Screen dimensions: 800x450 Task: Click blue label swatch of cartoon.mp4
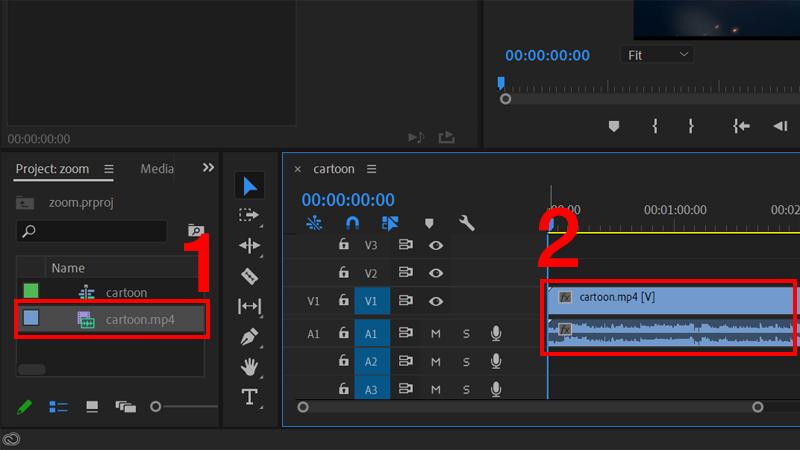pos(31,317)
